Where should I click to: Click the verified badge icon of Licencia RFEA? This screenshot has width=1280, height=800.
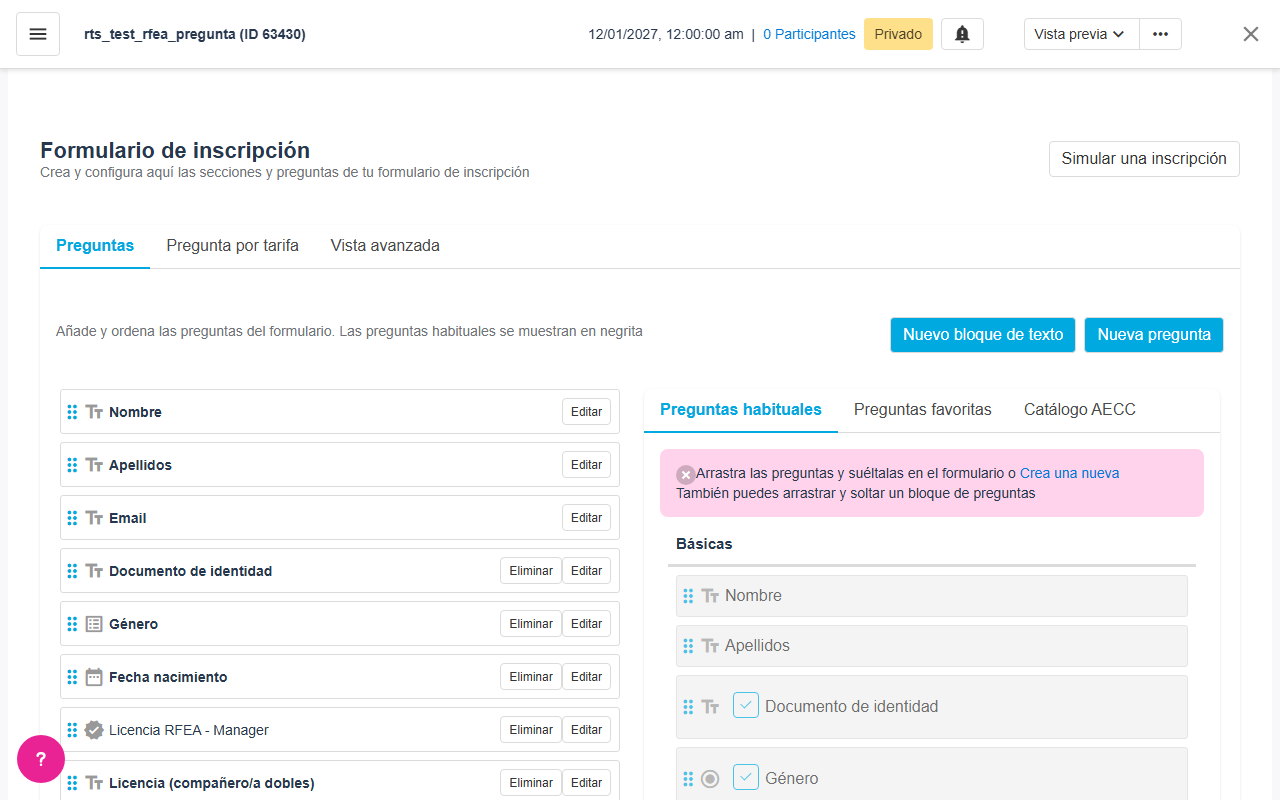pos(94,730)
